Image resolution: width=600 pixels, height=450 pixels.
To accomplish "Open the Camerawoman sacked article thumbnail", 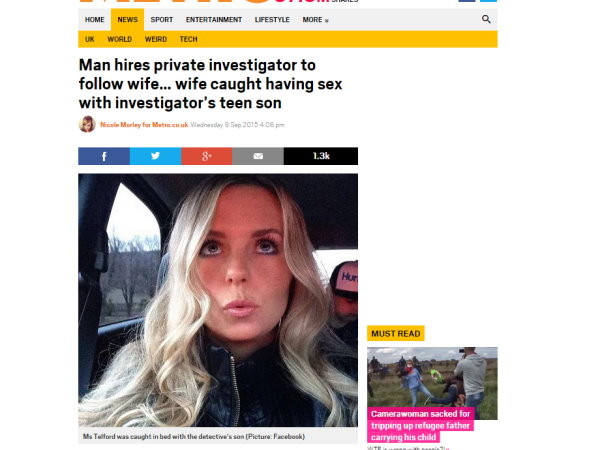I will 432,383.
